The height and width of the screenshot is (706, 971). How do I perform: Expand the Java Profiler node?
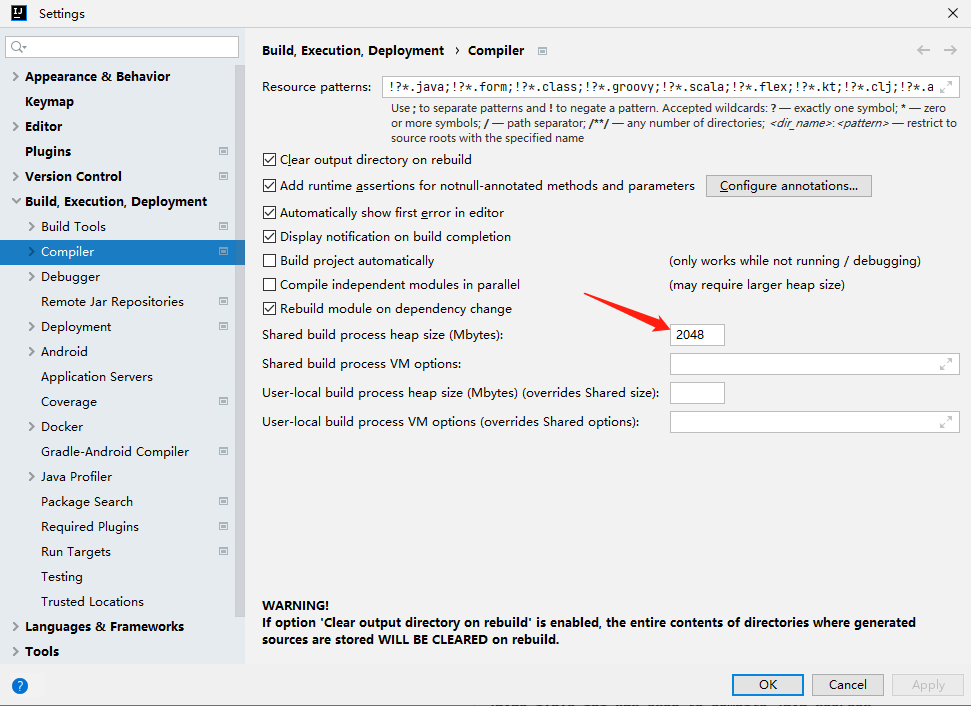pos(32,476)
